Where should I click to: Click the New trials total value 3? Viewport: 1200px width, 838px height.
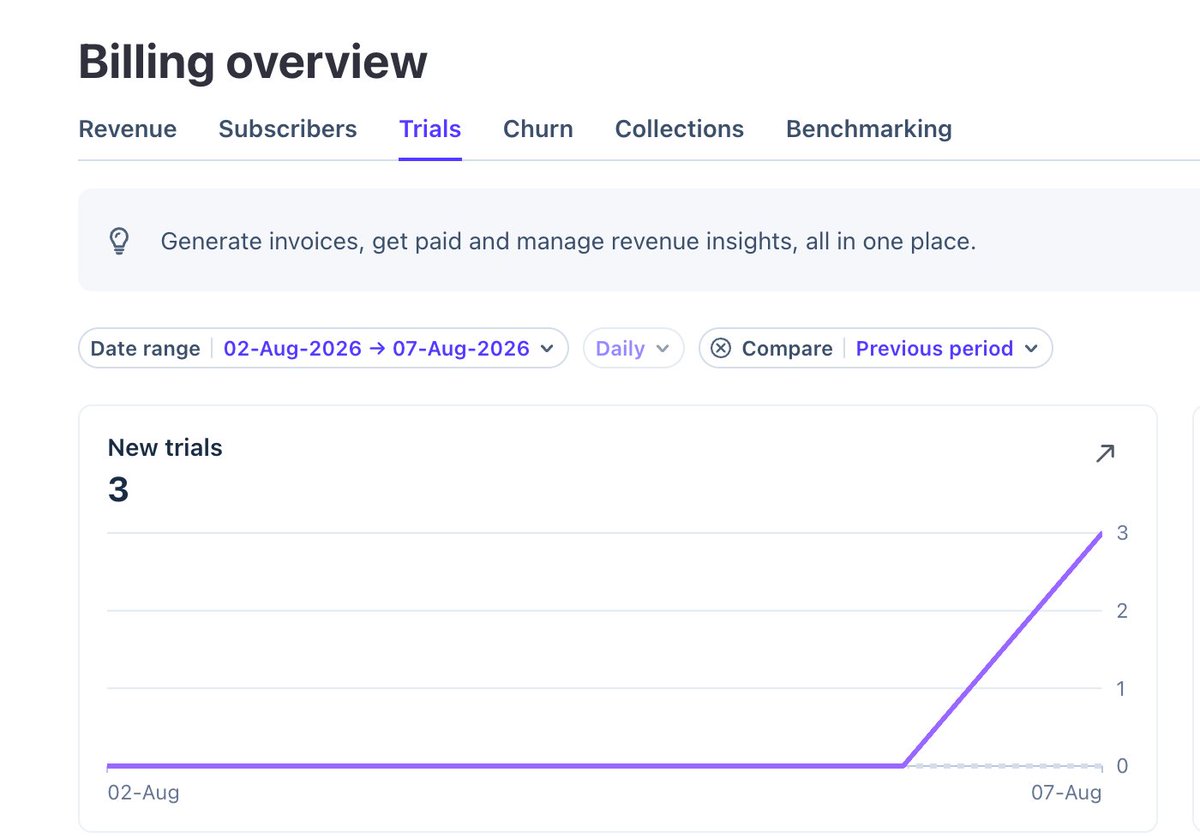pyautogui.click(x=118, y=490)
